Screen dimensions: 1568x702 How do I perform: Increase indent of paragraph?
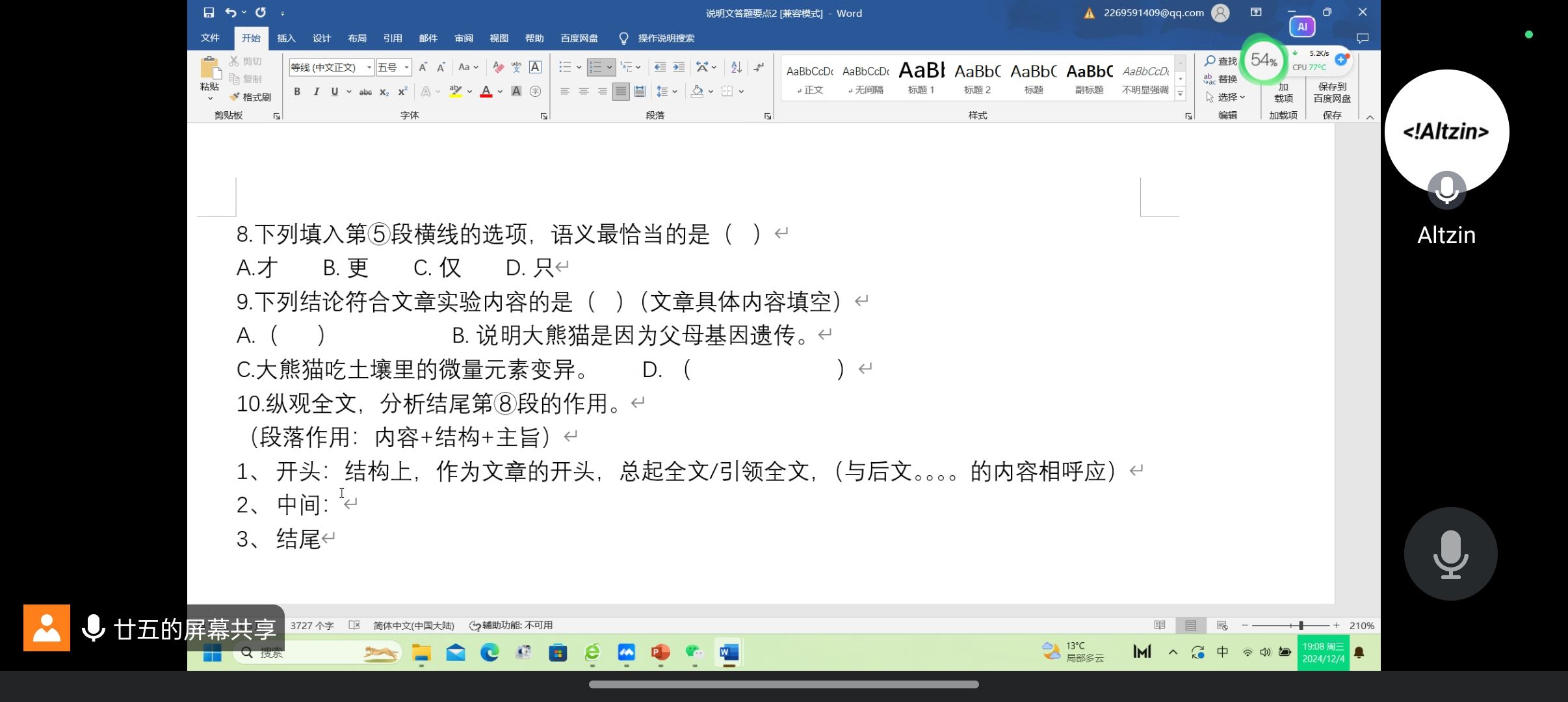[x=679, y=67]
